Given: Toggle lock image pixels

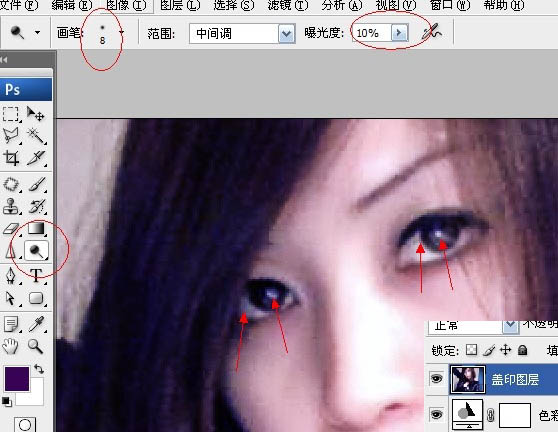Looking at the screenshot, I should tap(489, 350).
